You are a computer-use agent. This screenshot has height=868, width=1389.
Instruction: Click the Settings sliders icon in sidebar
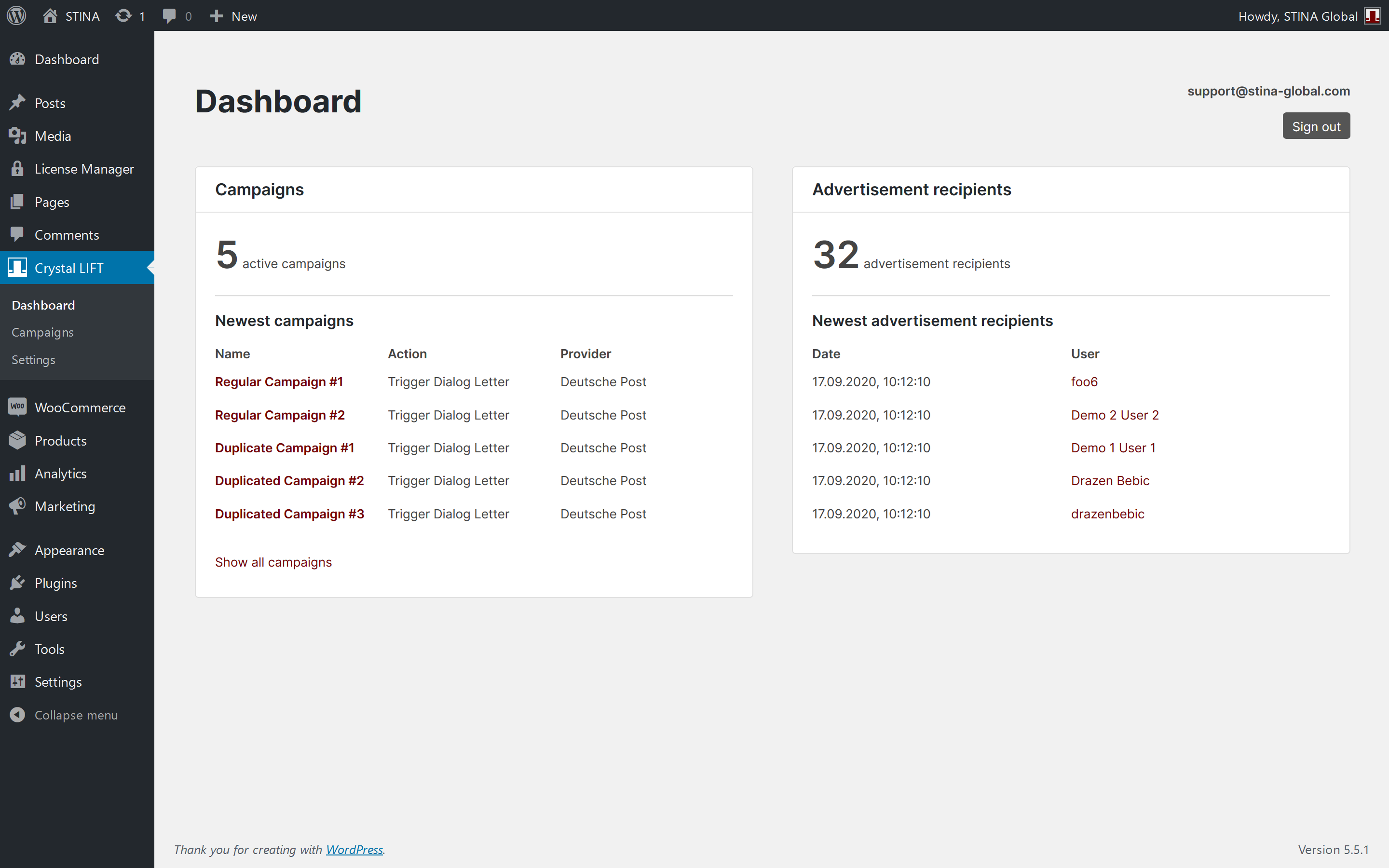coord(17,681)
